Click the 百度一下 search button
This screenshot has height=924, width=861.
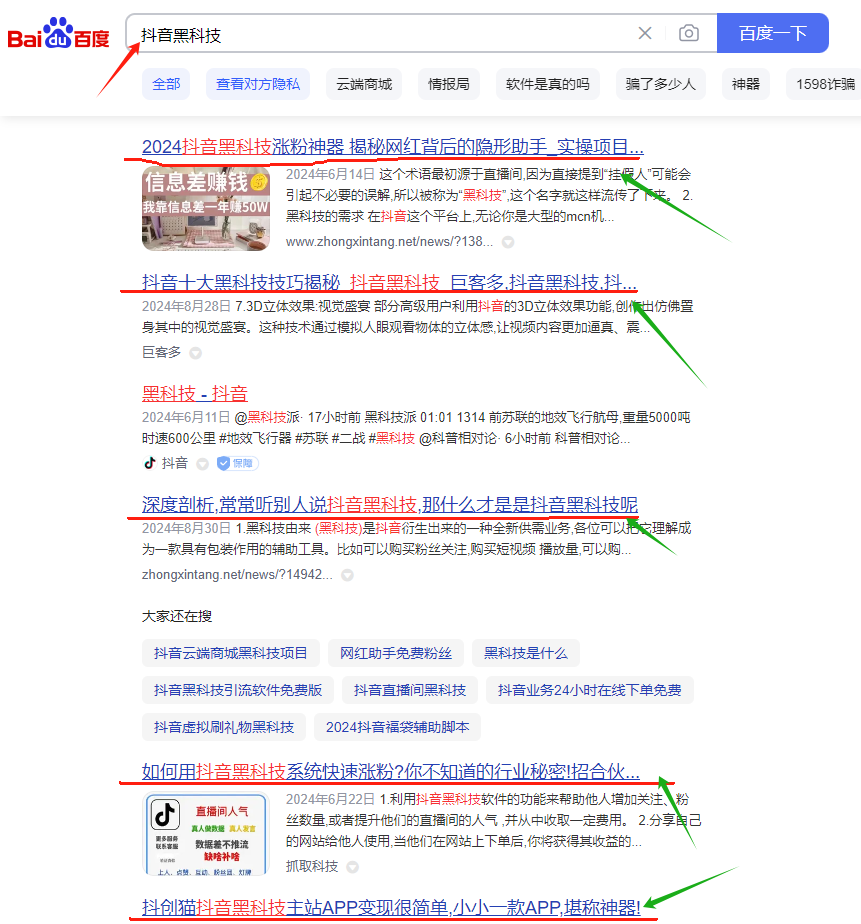[773, 34]
